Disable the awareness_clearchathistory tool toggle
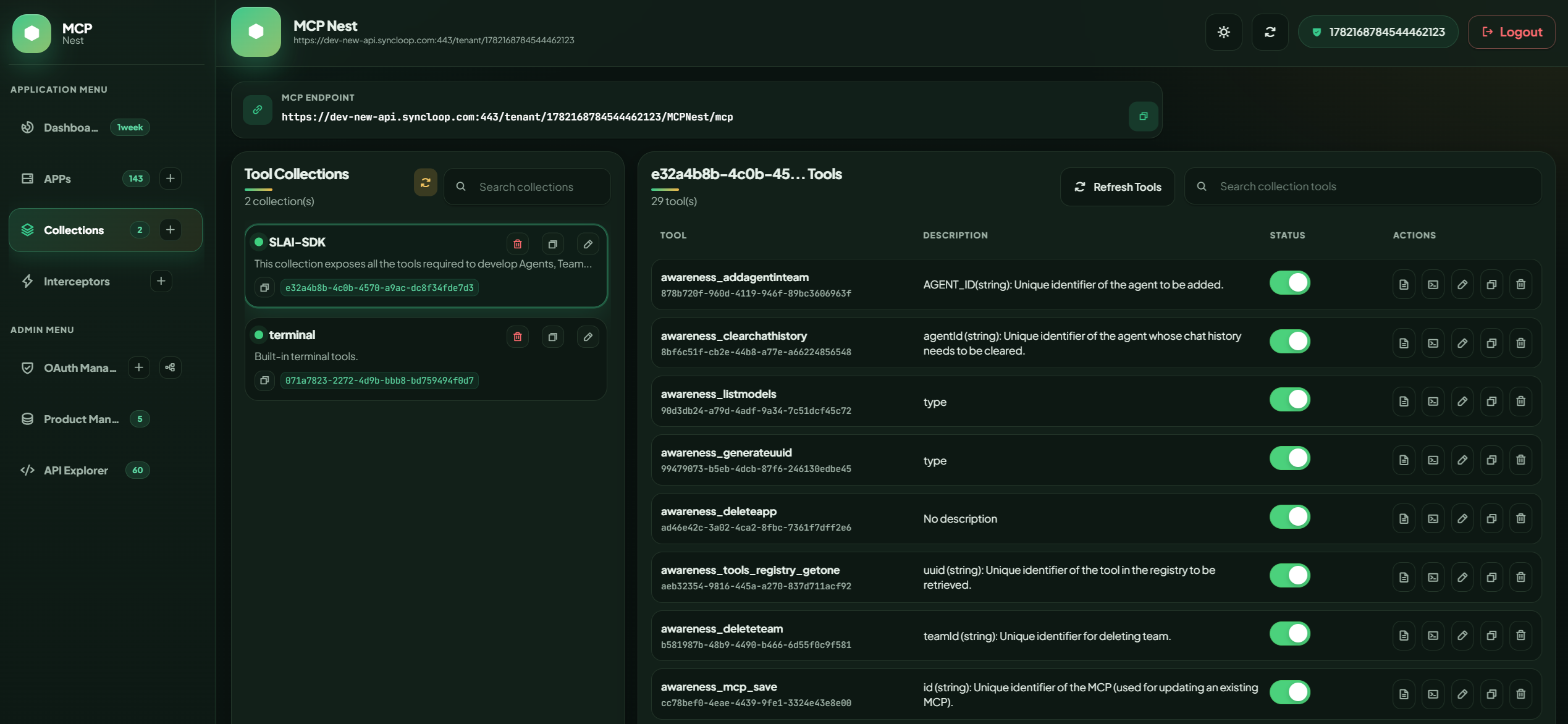1568x724 pixels. coord(1290,342)
